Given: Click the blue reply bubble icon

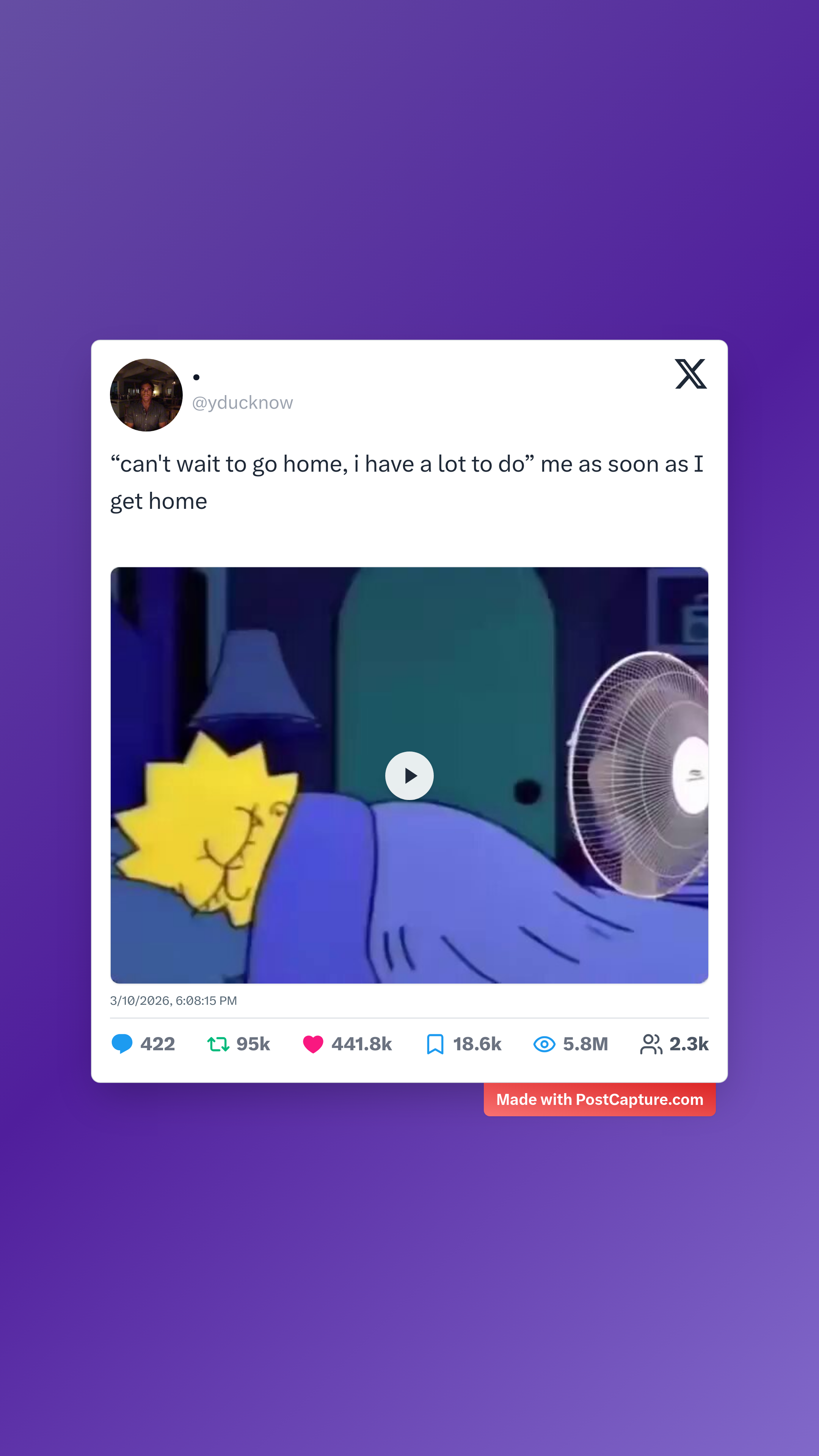Looking at the screenshot, I should pyautogui.click(x=122, y=1044).
